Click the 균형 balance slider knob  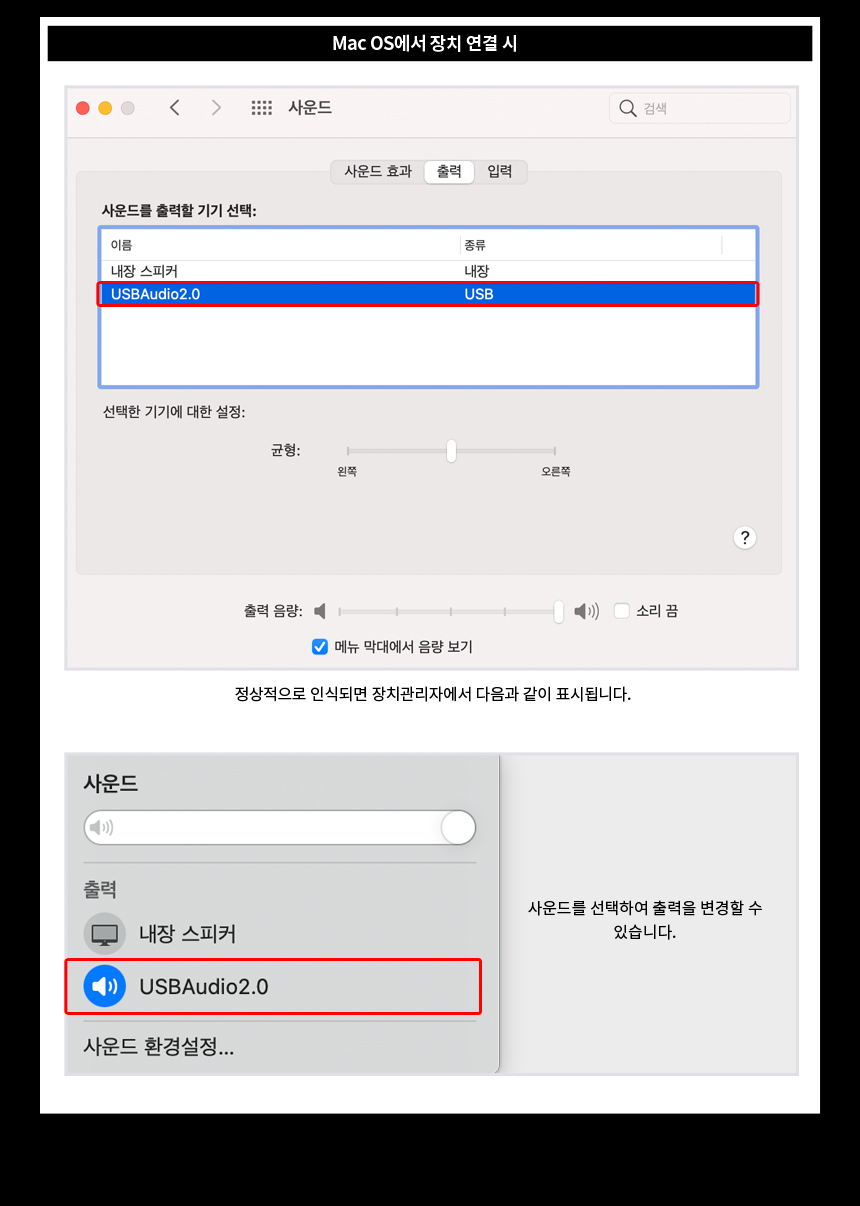(x=452, y=451)
